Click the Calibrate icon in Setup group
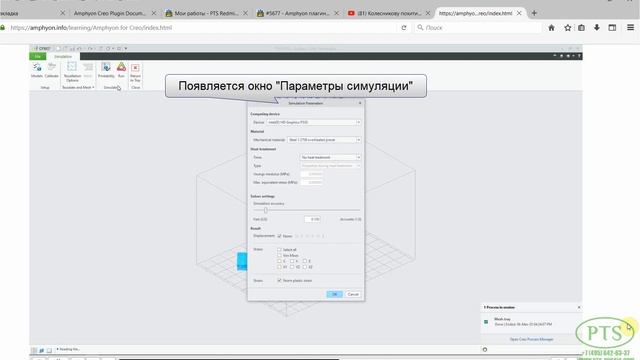 tap(52, 69)
